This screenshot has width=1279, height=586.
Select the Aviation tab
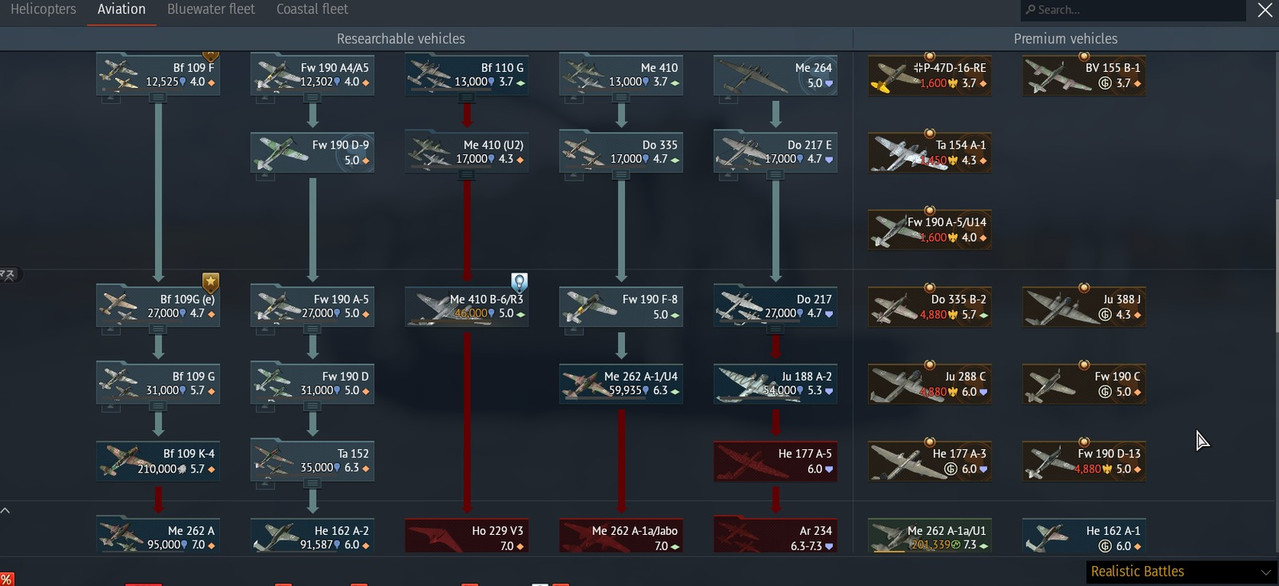(122, 9)
